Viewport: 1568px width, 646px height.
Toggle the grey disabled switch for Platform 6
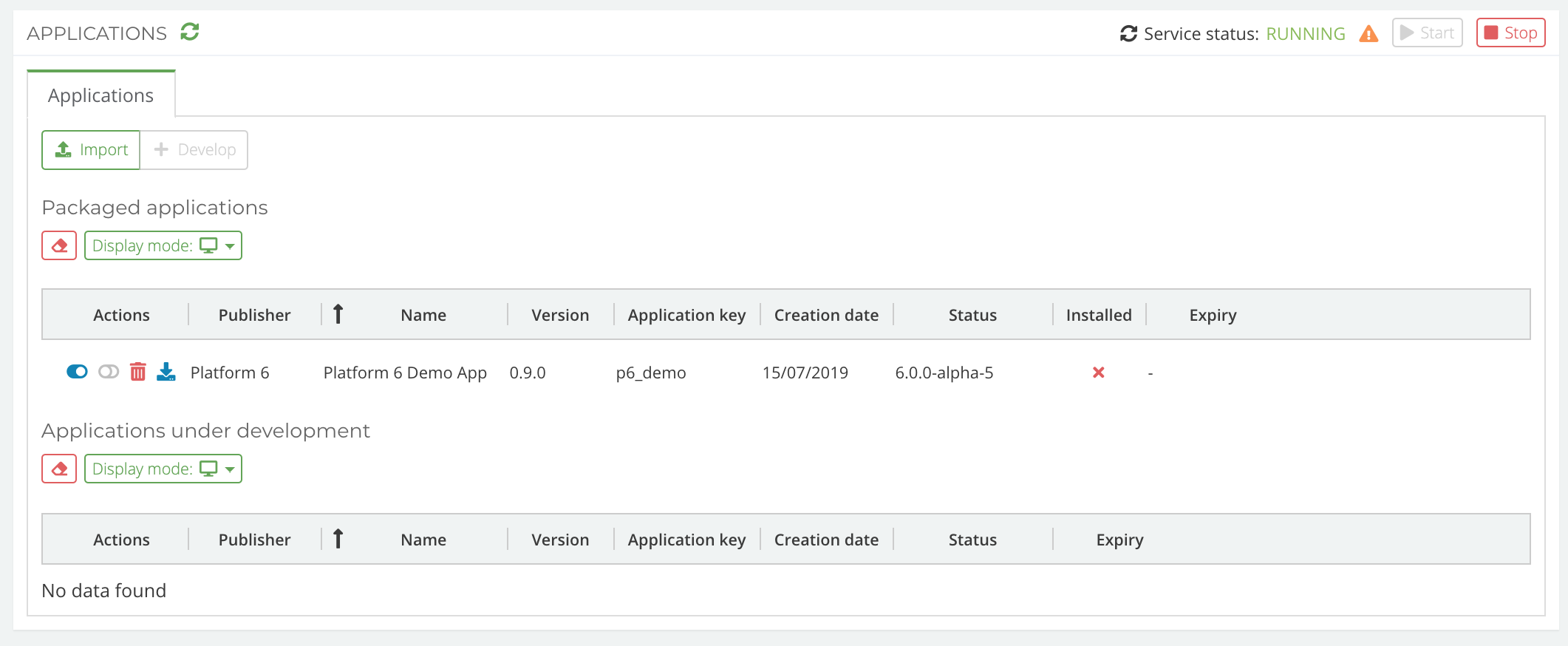109,372
